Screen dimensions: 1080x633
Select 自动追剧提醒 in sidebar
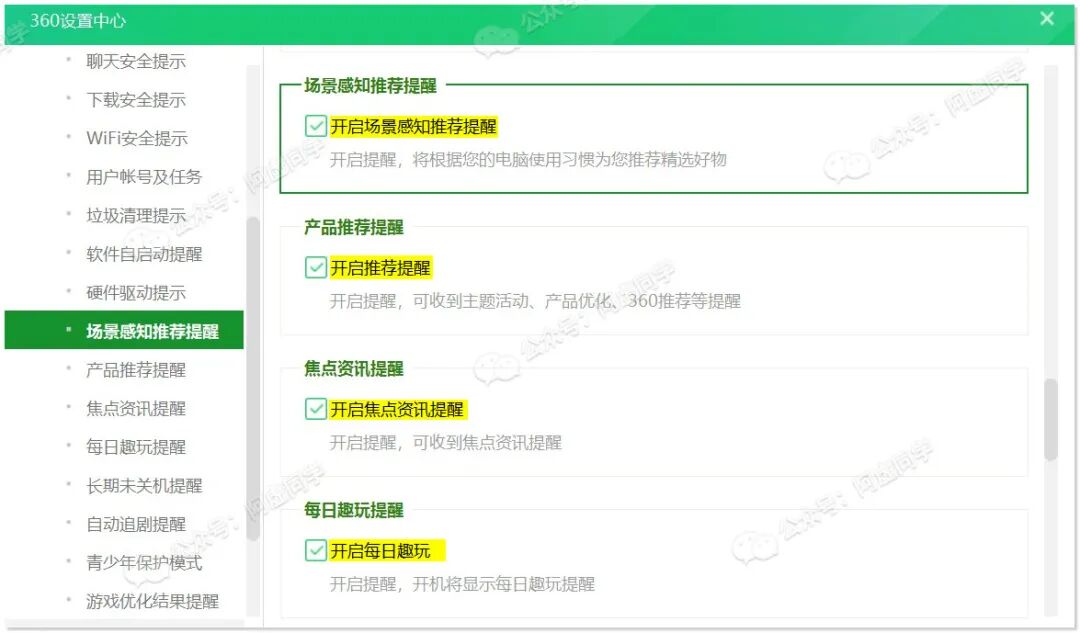[136, 524]
